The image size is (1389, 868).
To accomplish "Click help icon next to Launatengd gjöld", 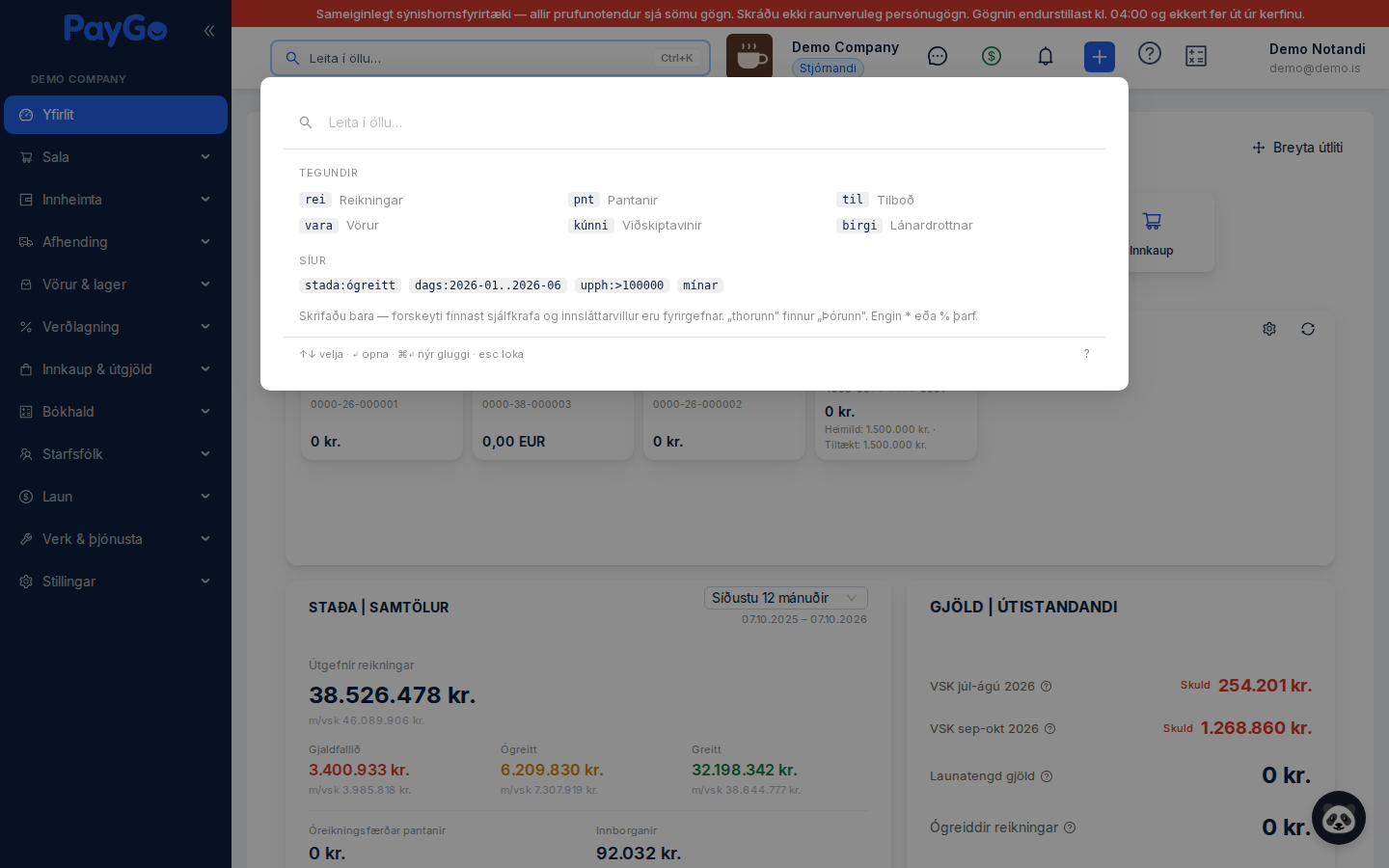I will pos(1047,776).
